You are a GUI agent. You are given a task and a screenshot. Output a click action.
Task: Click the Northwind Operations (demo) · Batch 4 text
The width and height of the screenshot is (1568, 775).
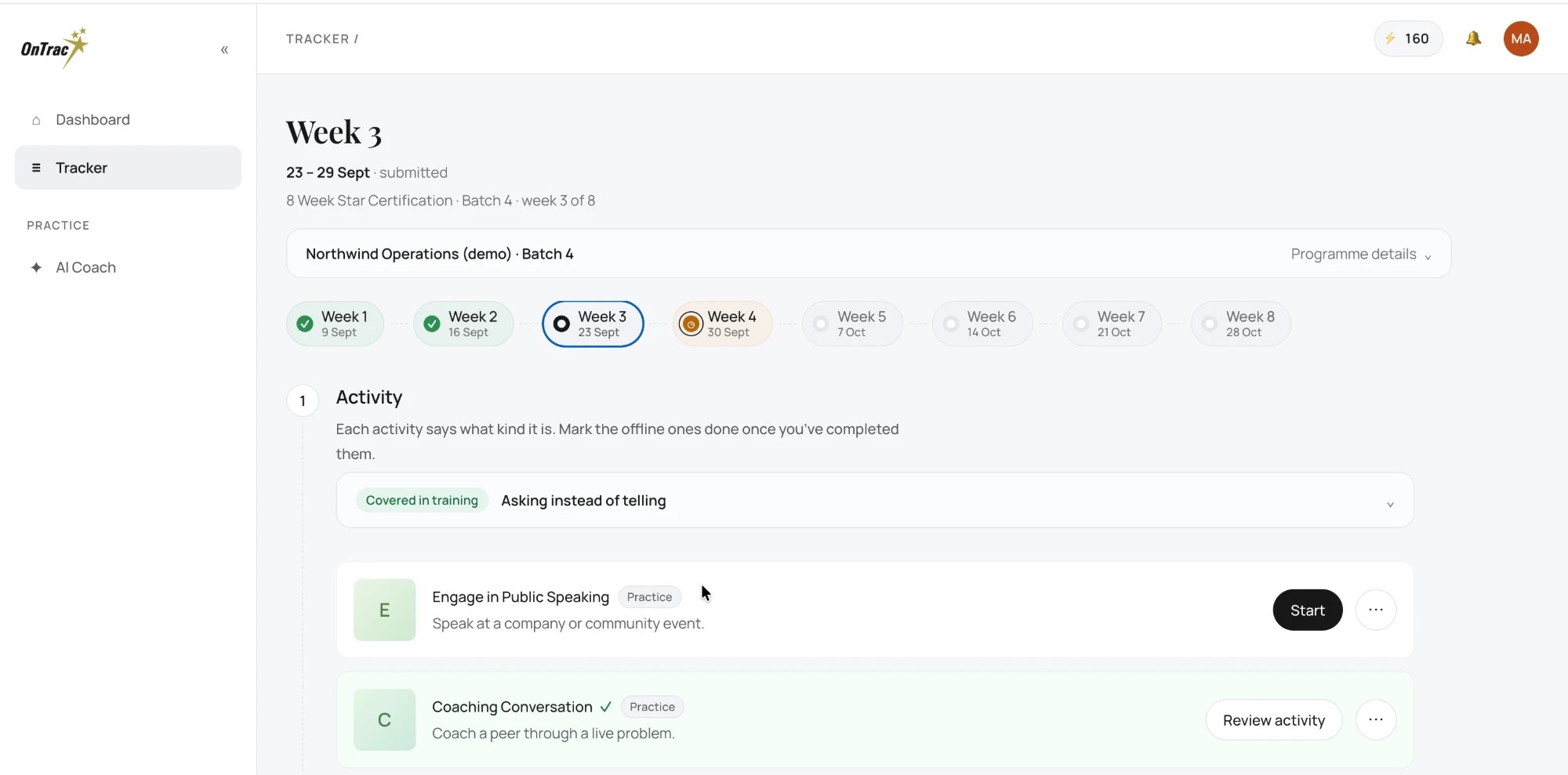[440, 254]
